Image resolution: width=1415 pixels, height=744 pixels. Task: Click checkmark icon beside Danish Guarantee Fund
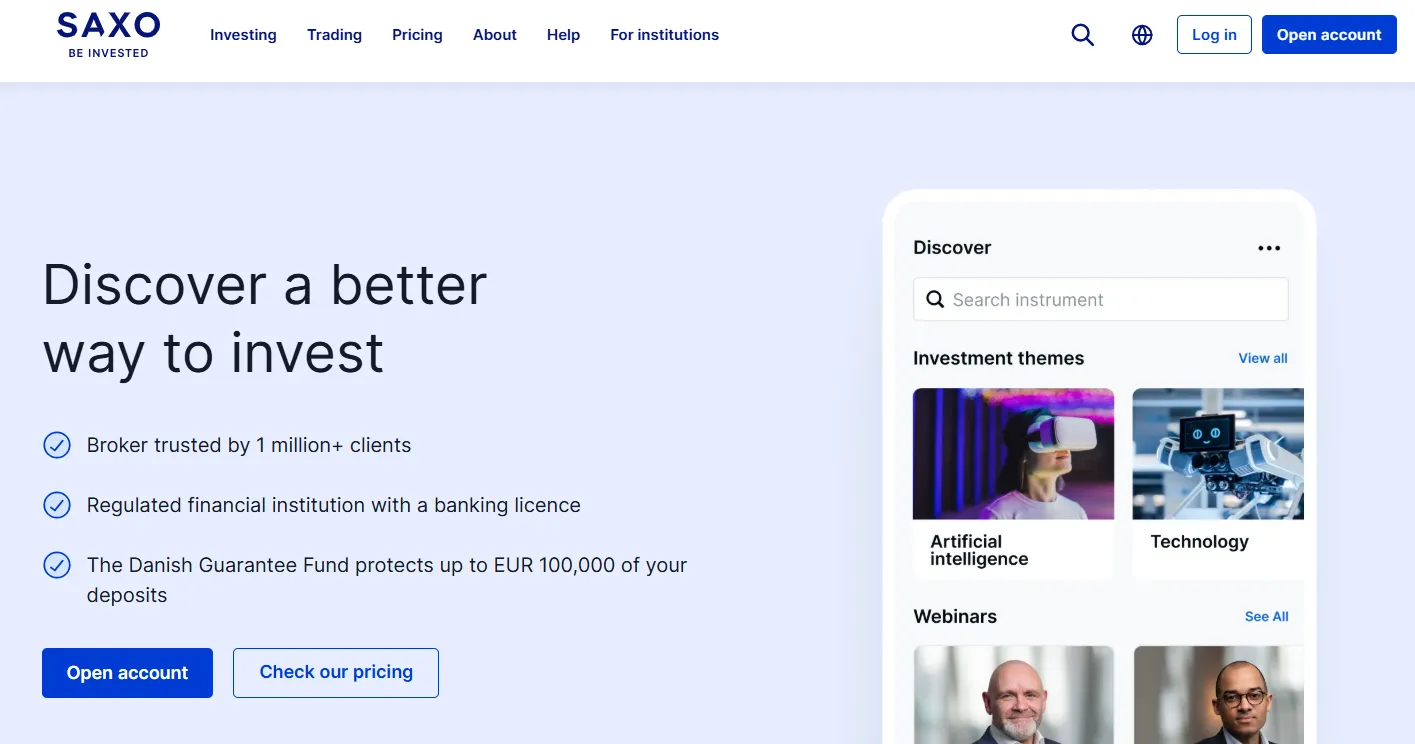(x=57, y=565)
